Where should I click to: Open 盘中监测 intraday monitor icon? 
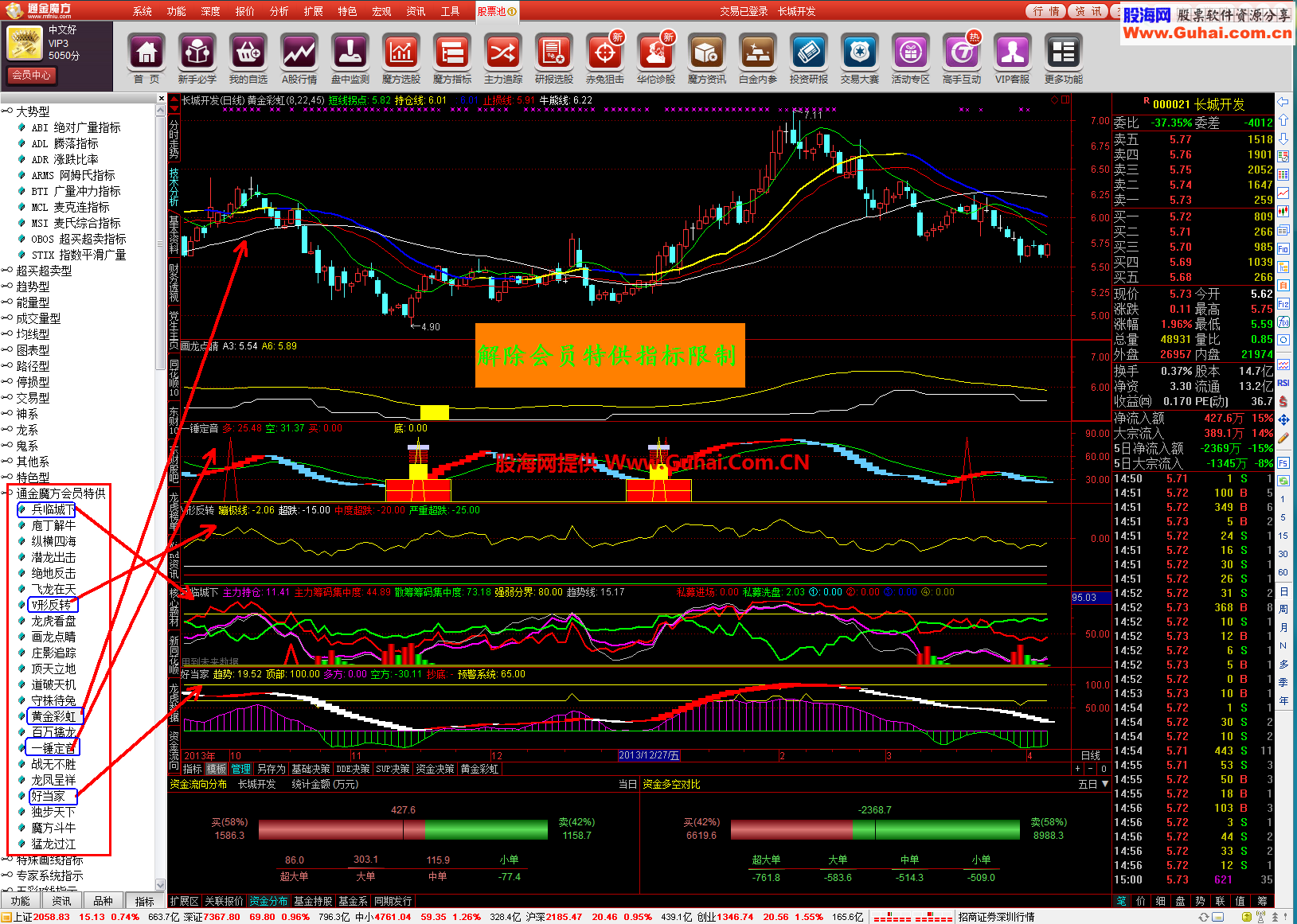[350, 58]
